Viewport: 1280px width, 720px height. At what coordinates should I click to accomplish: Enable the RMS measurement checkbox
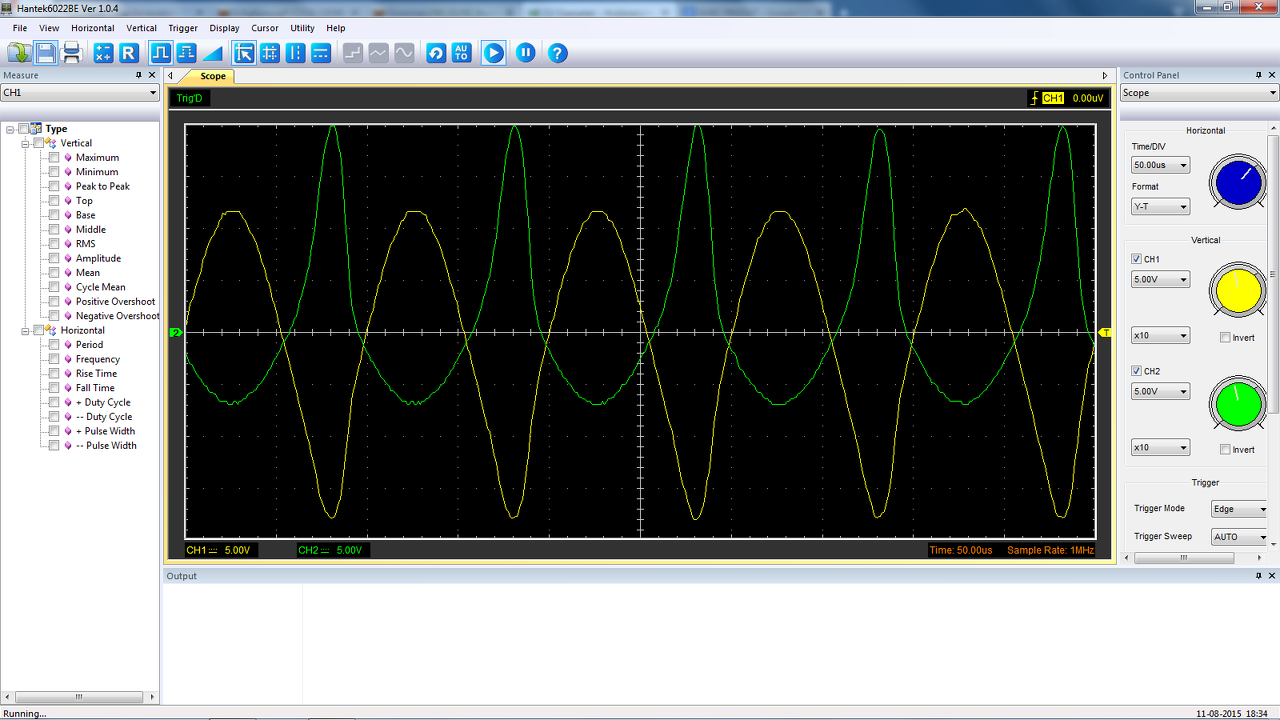pos(54,243)
